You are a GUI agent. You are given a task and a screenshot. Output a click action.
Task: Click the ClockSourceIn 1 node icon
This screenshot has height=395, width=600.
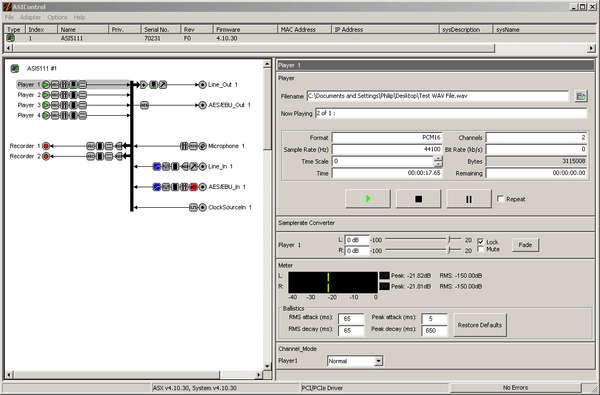pyautogui.click(x=202, y=207)
